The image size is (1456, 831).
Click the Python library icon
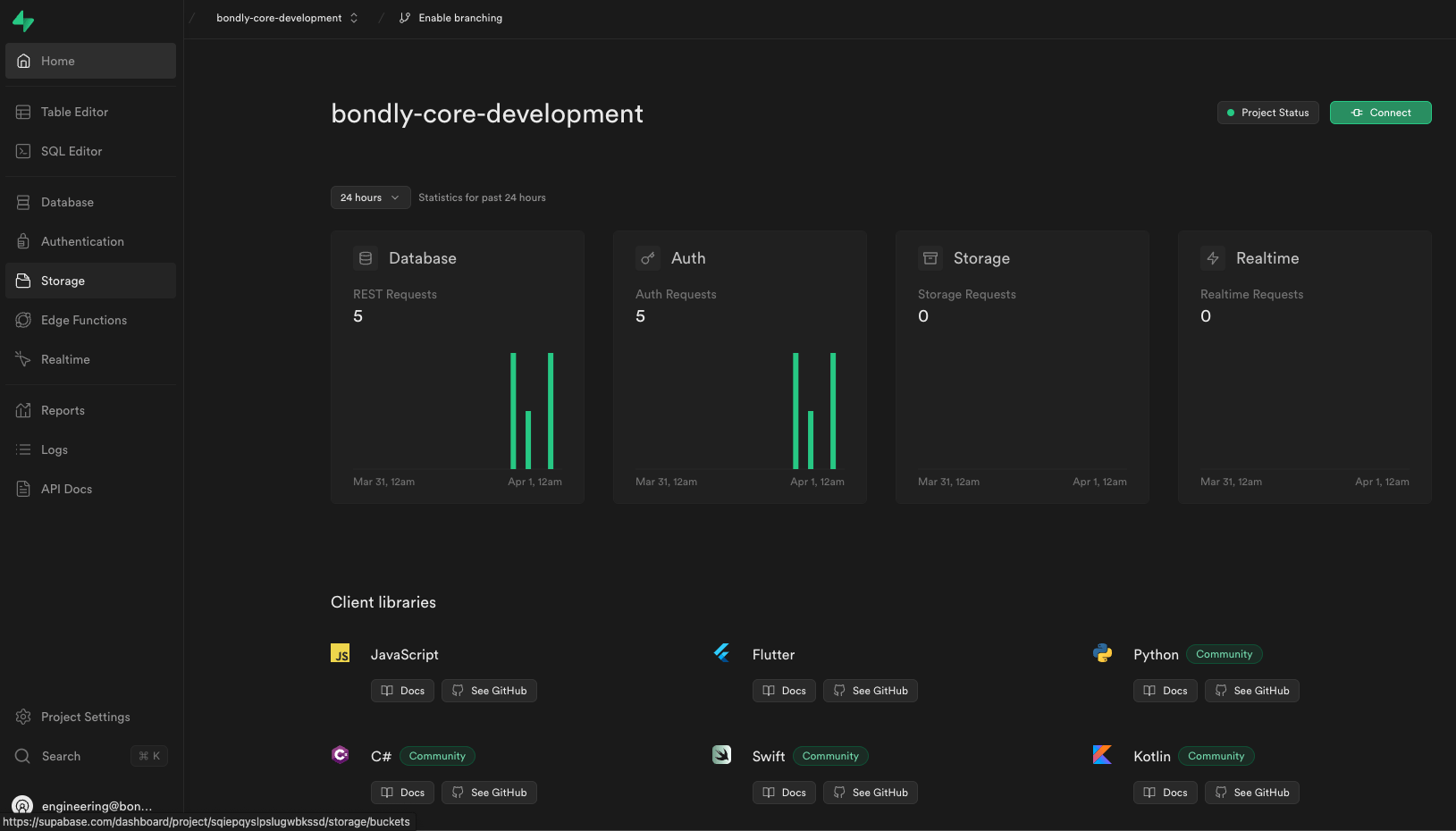(x=1103, y=653)
